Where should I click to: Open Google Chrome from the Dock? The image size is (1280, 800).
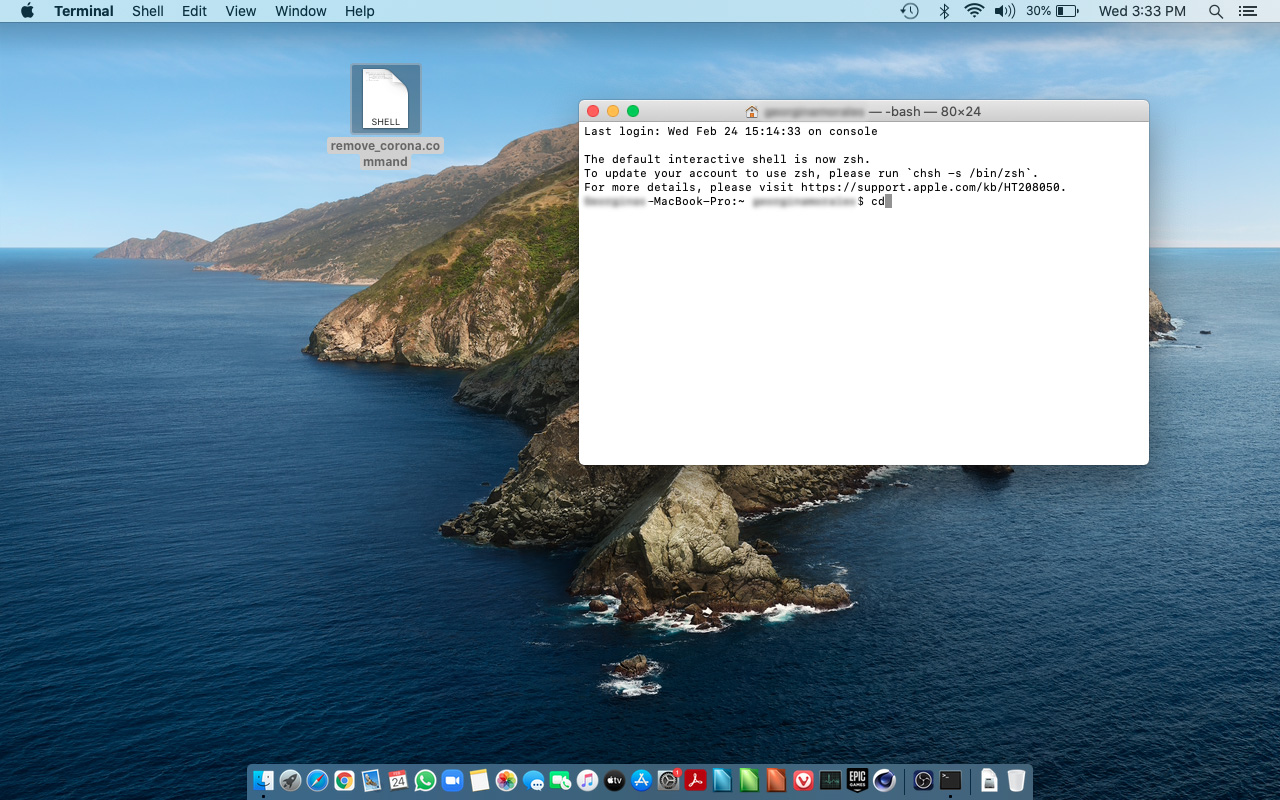tap(343, 780)
